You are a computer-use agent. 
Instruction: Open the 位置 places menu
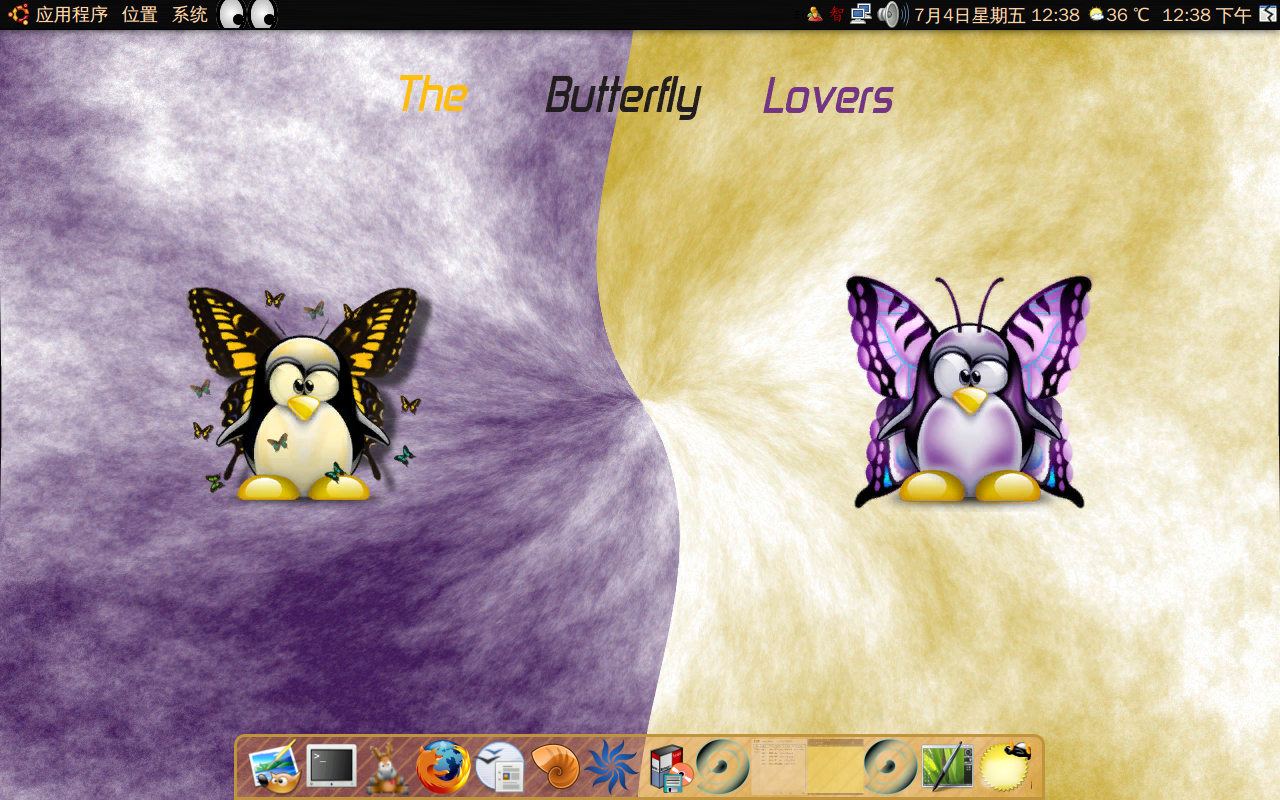[140, 15]
